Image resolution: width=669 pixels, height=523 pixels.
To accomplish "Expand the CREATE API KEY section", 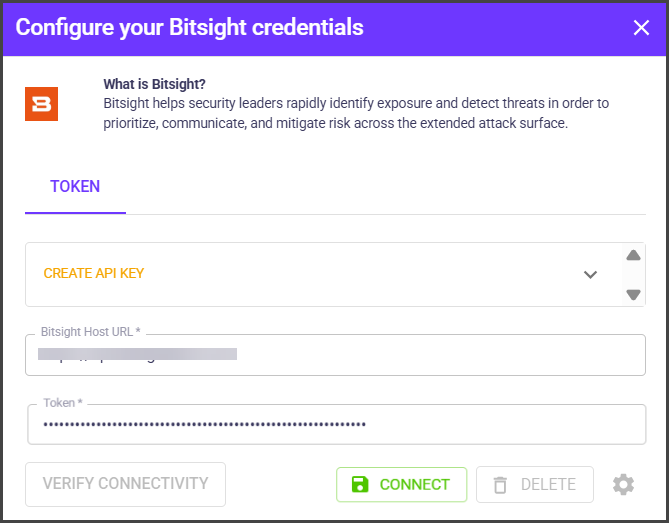I will click(94, 274).
